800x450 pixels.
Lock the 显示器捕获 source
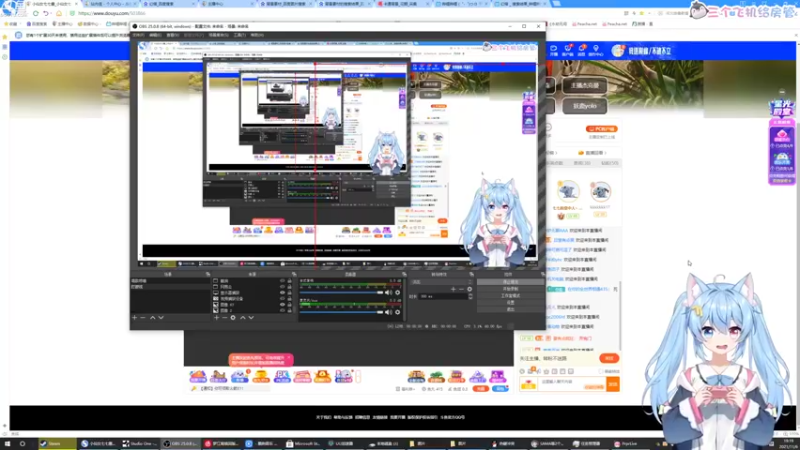coord(289,293)
